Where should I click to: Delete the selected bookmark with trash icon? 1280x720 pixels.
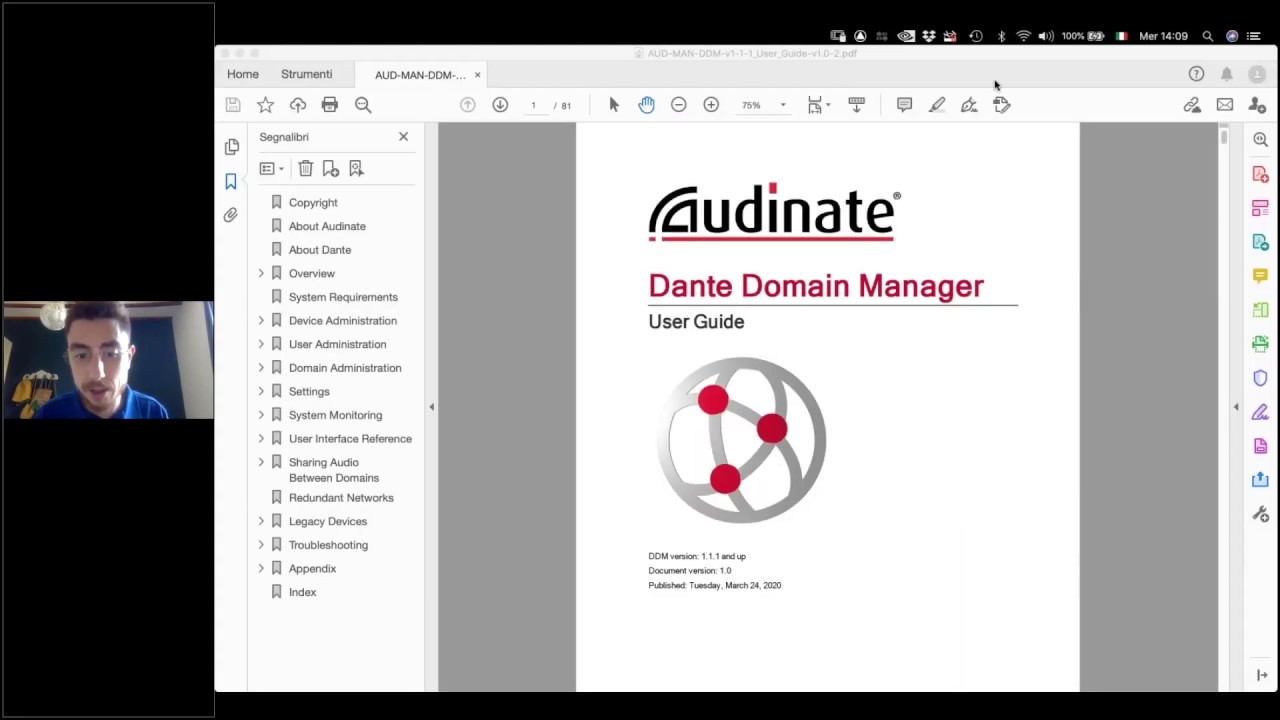tap(306, 169)
